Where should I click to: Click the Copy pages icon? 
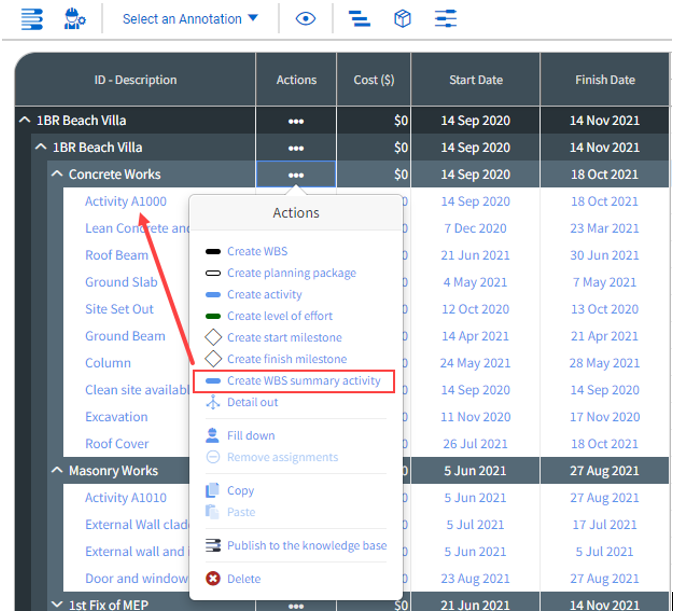tap(212, 490)
